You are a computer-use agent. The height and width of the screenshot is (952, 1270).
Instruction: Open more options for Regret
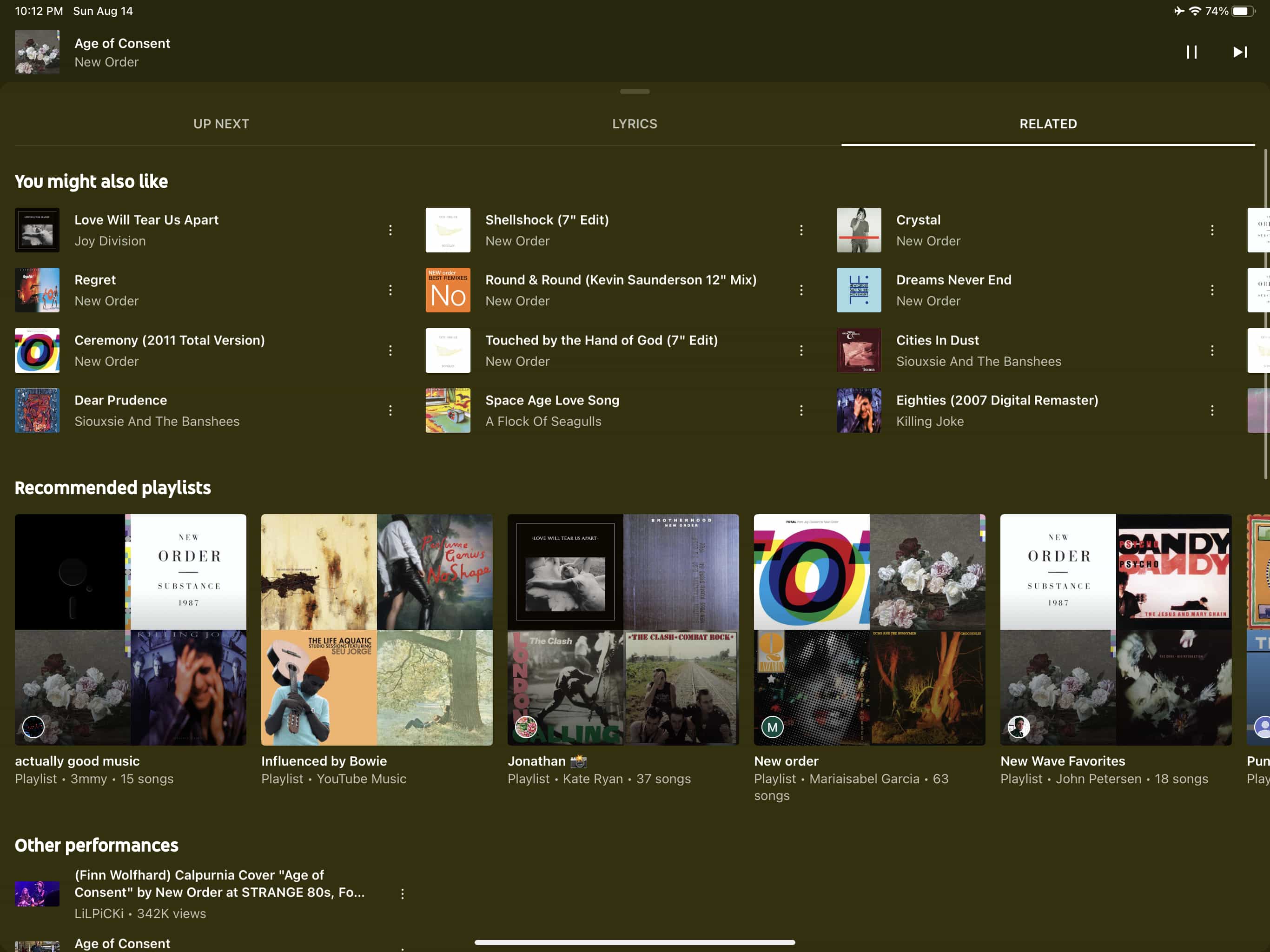tap(390, 290)
